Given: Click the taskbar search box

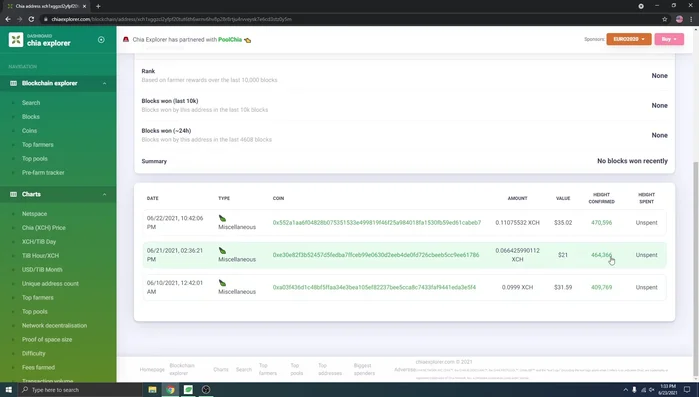Looking at the screenshot, I should [80, 390].
